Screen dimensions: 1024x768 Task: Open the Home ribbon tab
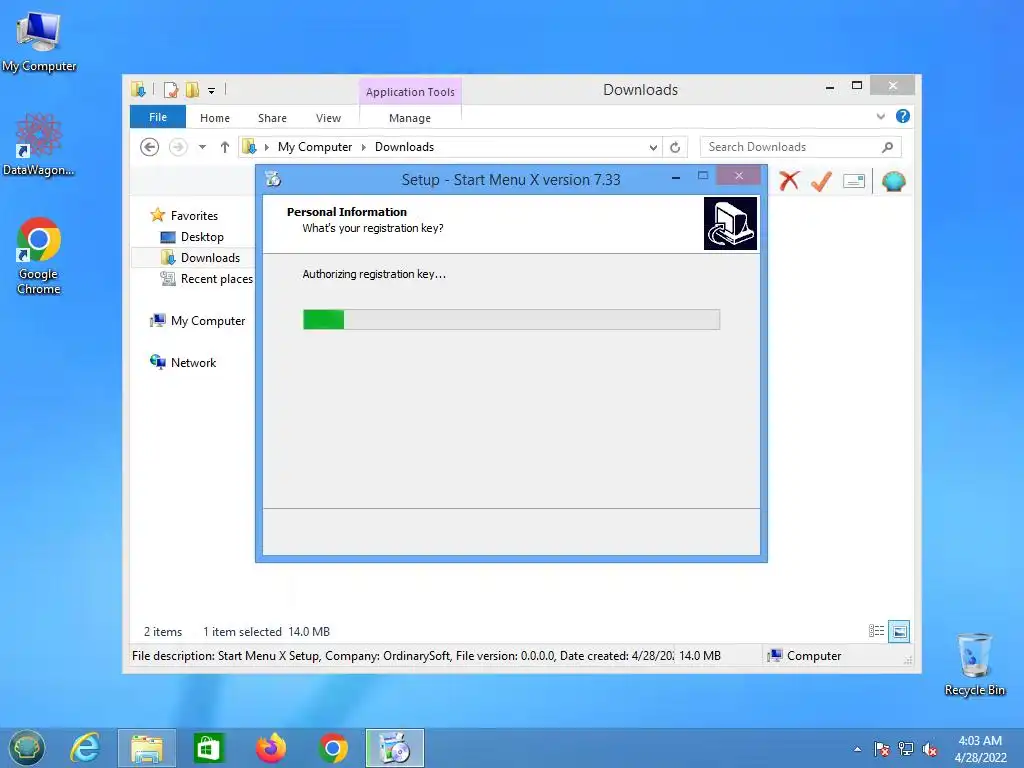pyautogui.click(x=215, y=118)
